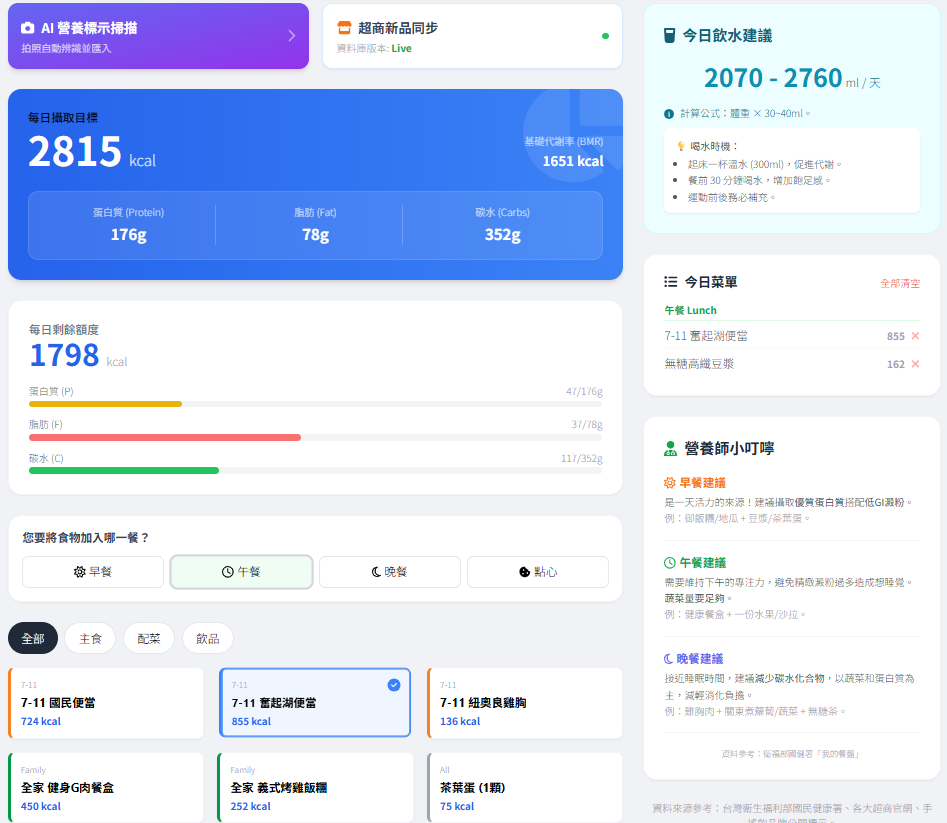Select 早餐 as the meal
947x823 pixels.
coord(93,572)
